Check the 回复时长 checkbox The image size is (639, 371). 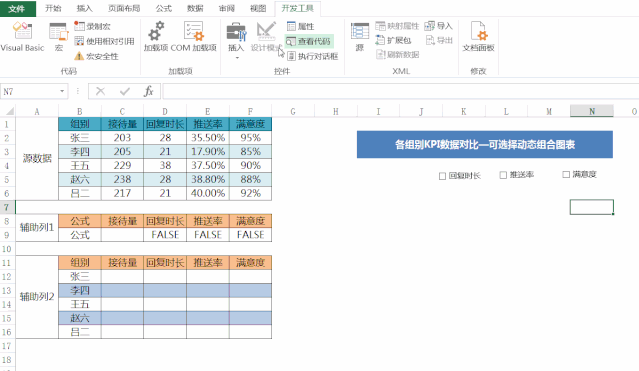pyautogui.click(x=442, y=176)
